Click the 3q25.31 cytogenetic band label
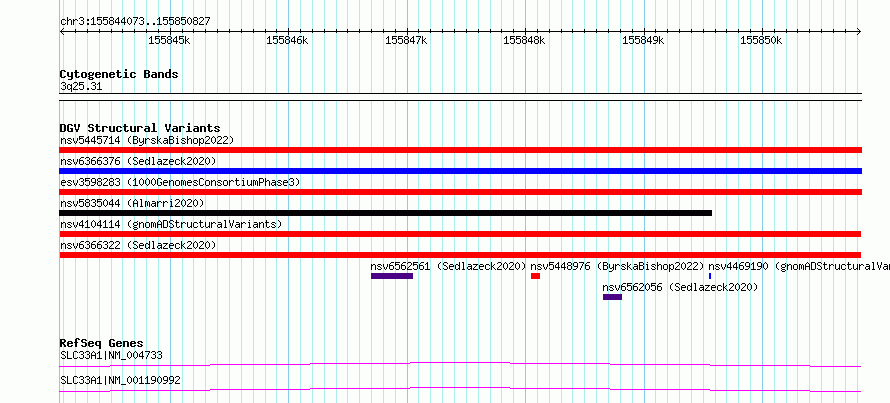The image size is (890, 403). coord(81,87)
